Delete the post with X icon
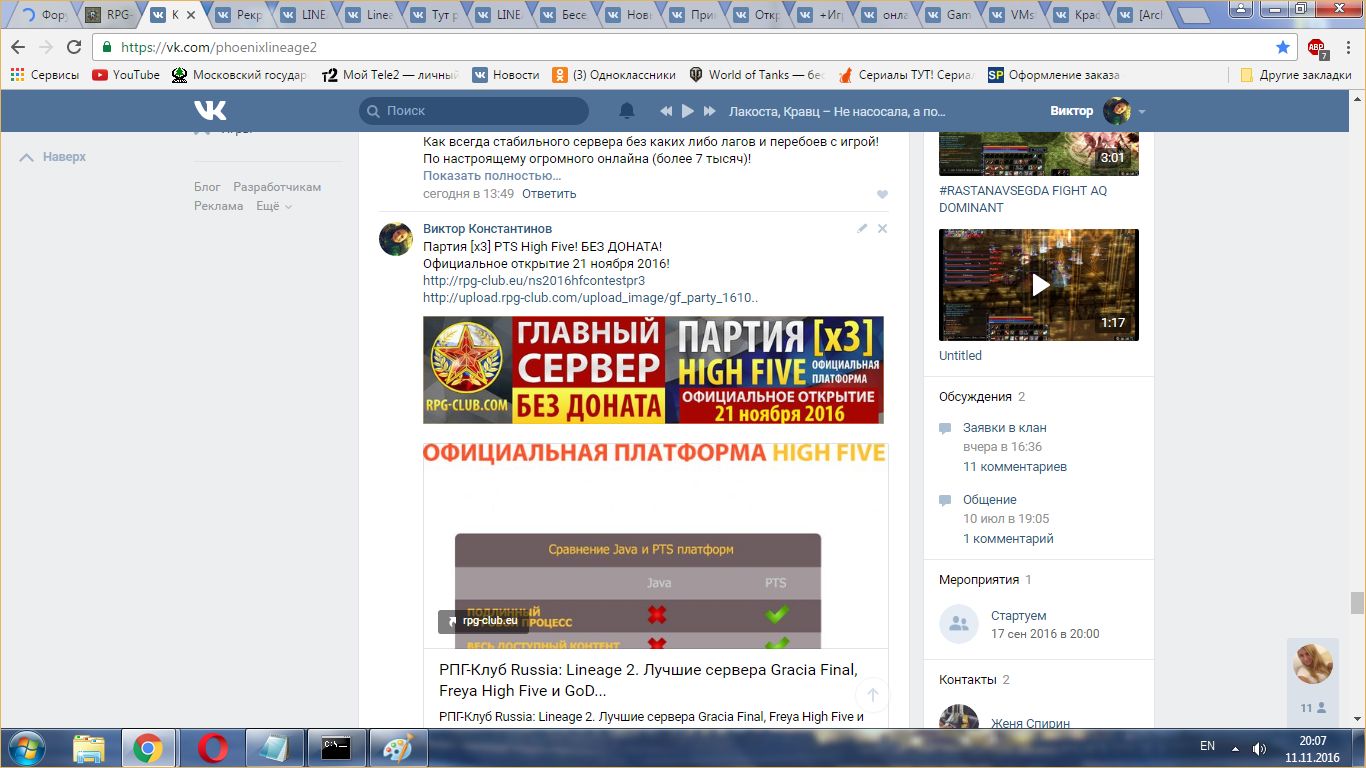1366x768 pixels. tap(882, 229)
